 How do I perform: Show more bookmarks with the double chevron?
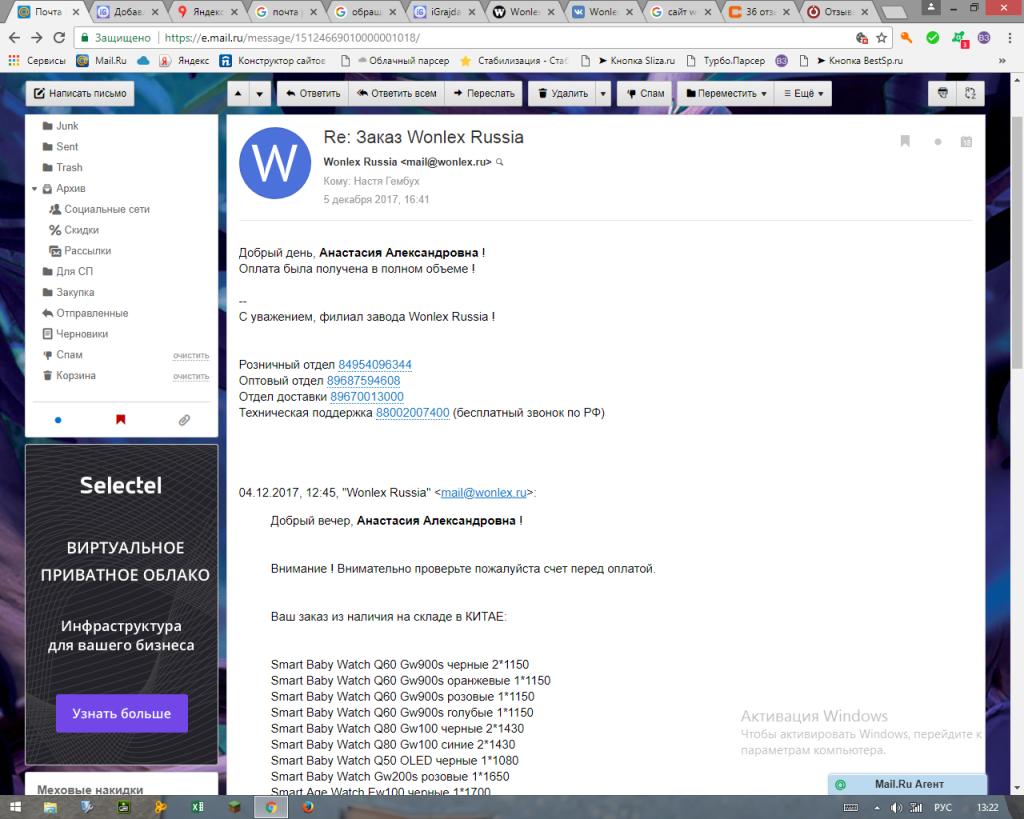pyautogui.click(x=1002, y=61)
